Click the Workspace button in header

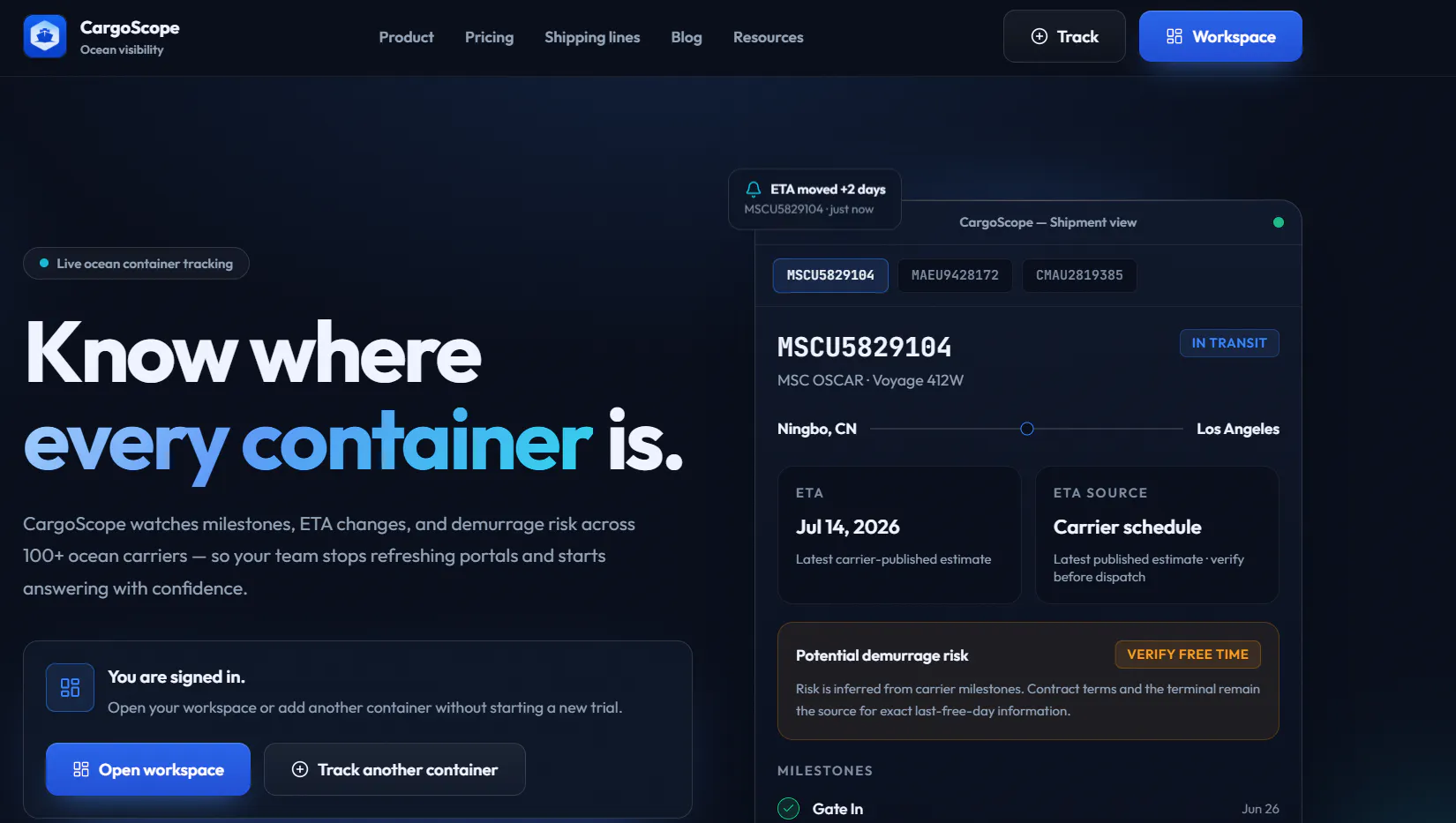click(1220, 36)
